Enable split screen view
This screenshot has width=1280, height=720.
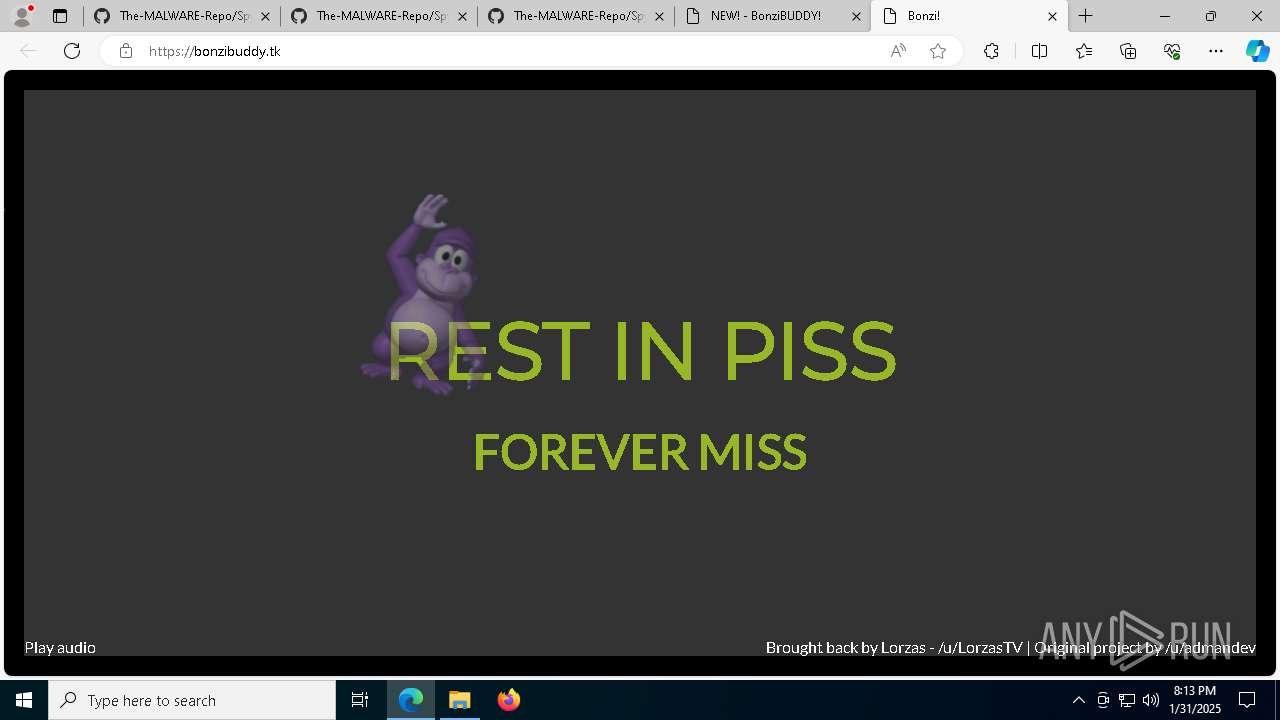coord(1039,51)
